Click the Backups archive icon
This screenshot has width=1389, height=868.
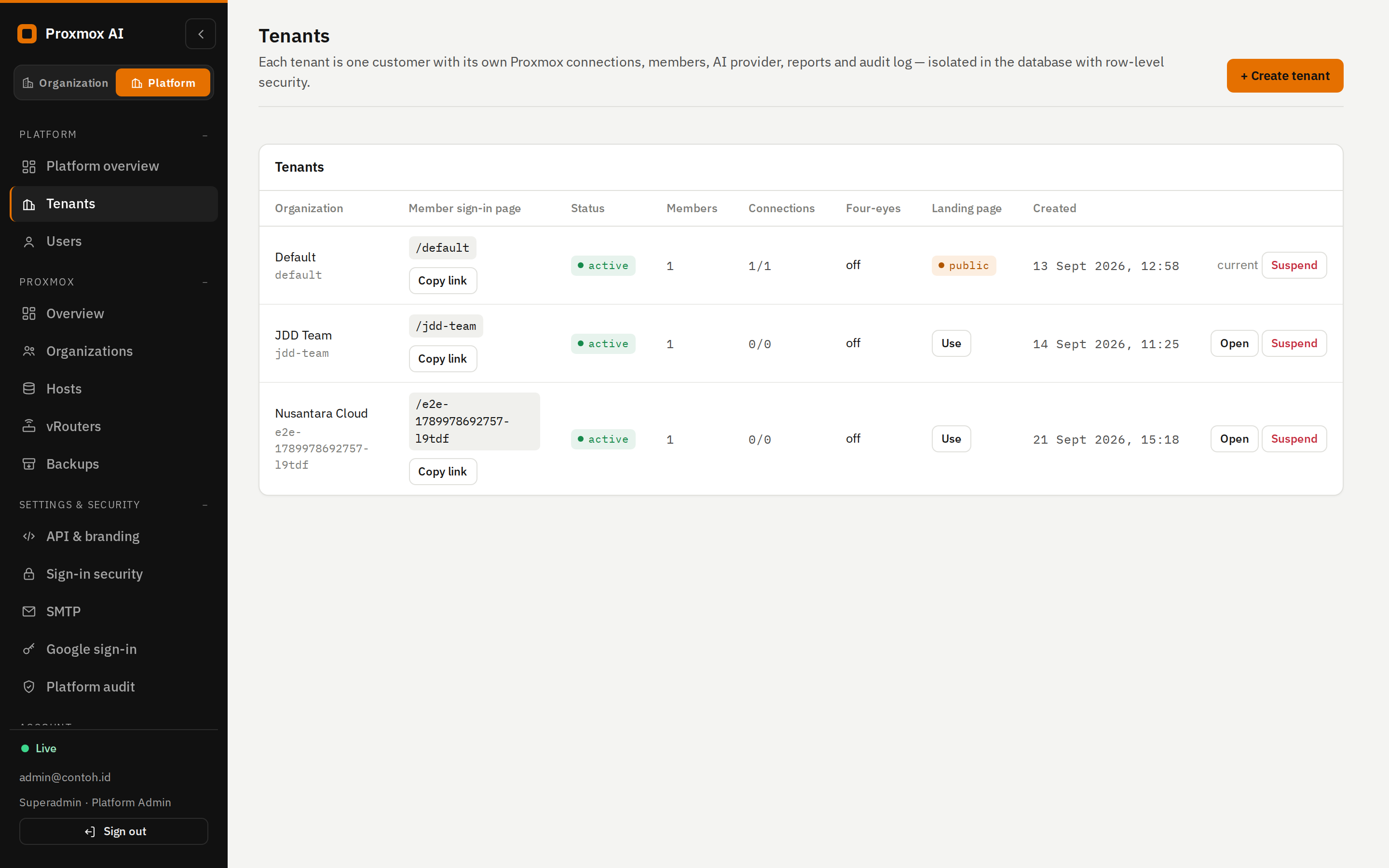tap(29, 464)
